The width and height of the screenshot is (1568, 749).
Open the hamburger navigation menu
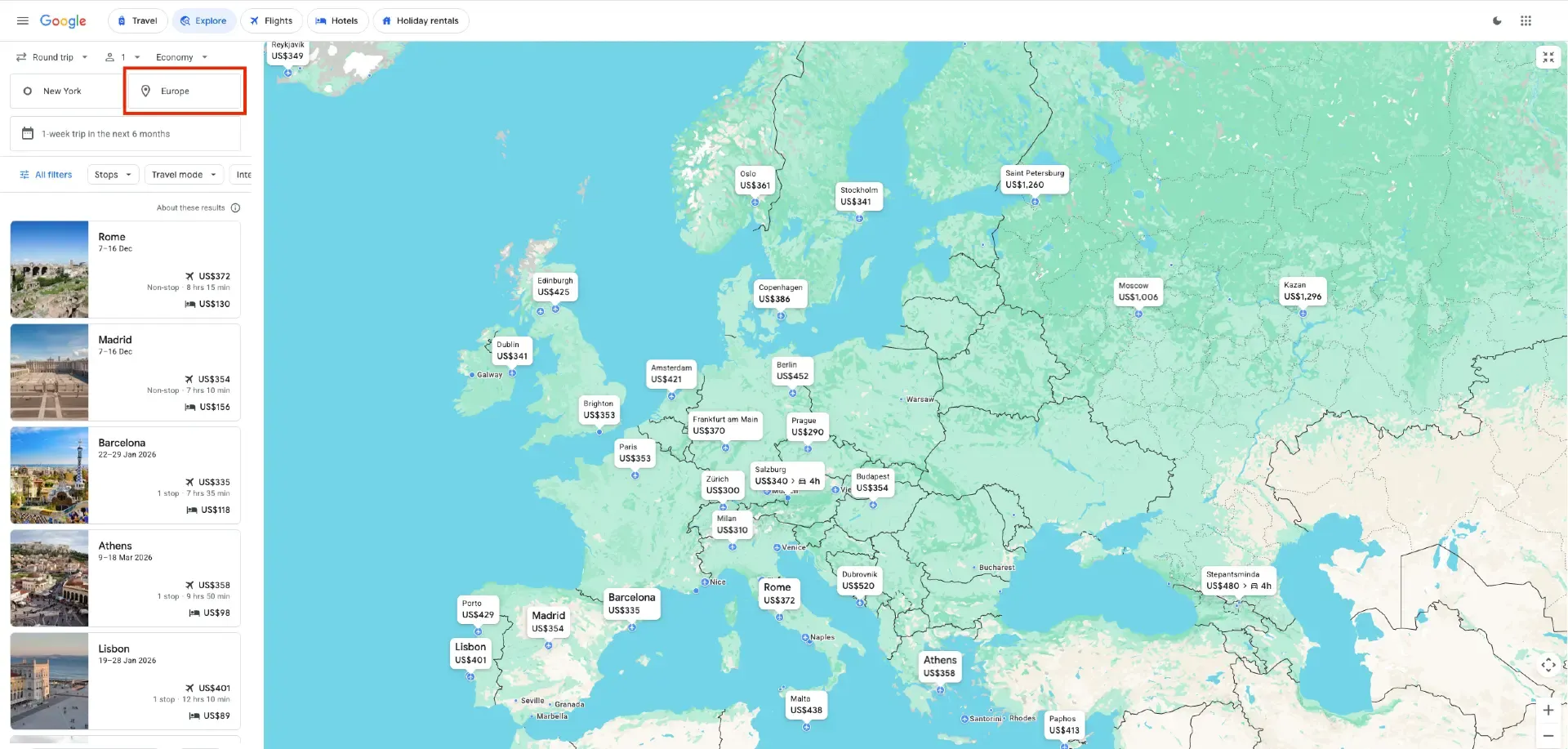(x=22, y=20)
